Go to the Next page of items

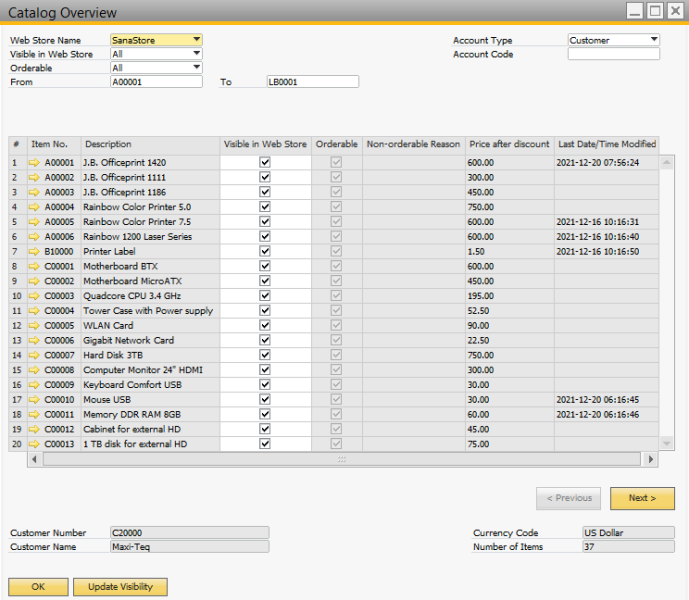coord(642,498)
